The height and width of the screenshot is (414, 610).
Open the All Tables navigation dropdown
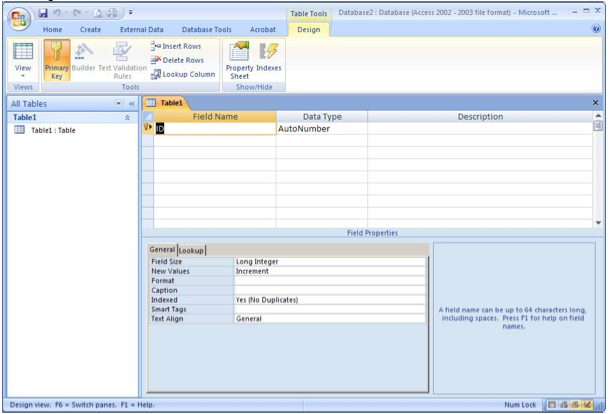pyautogui.click(x=118, y=104)
